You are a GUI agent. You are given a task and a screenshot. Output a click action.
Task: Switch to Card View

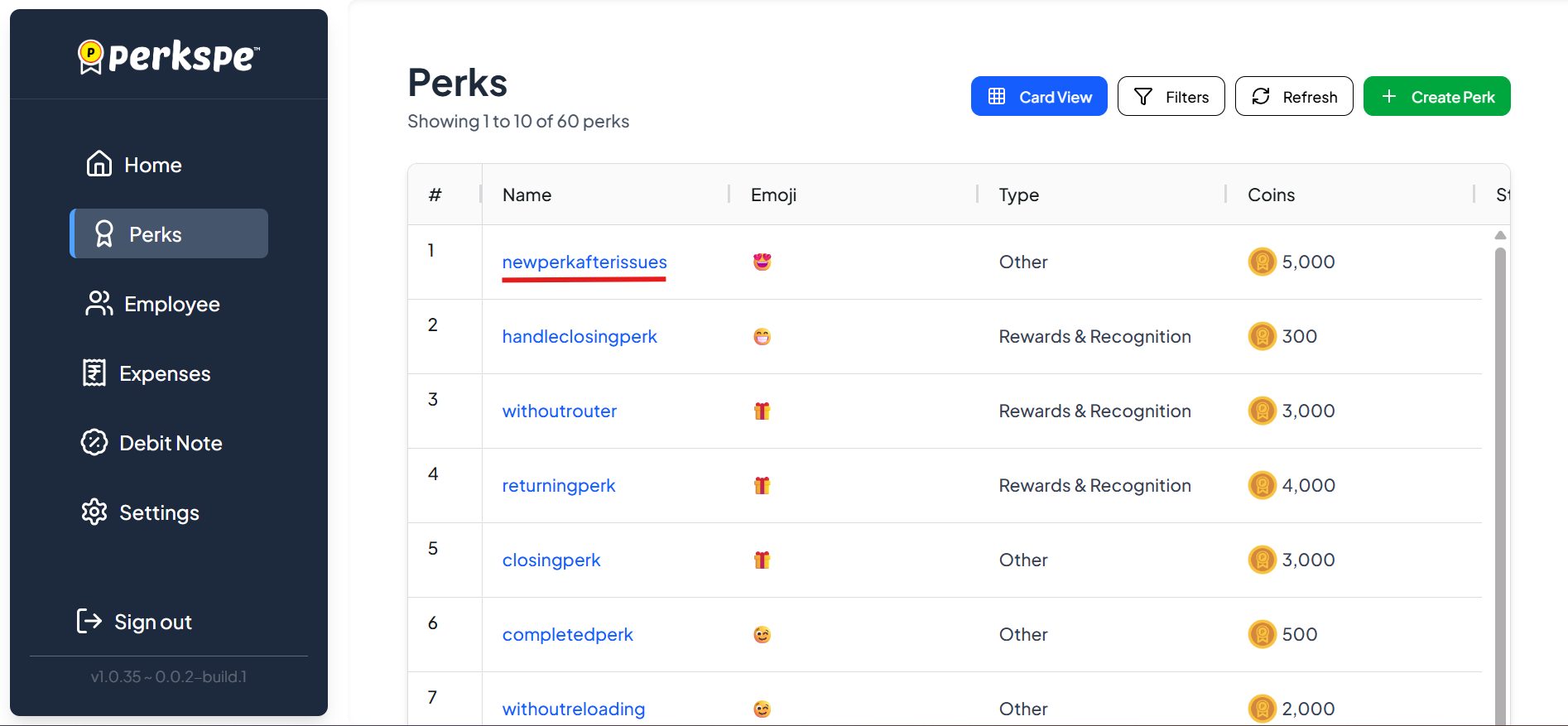click(1039, 97)
